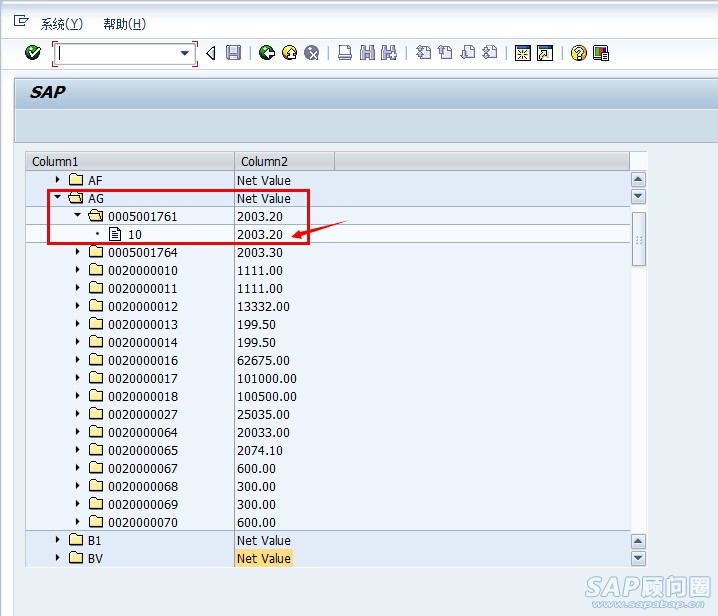
Task: Click the green checkmark Enter icon
Action: [33, 53]
